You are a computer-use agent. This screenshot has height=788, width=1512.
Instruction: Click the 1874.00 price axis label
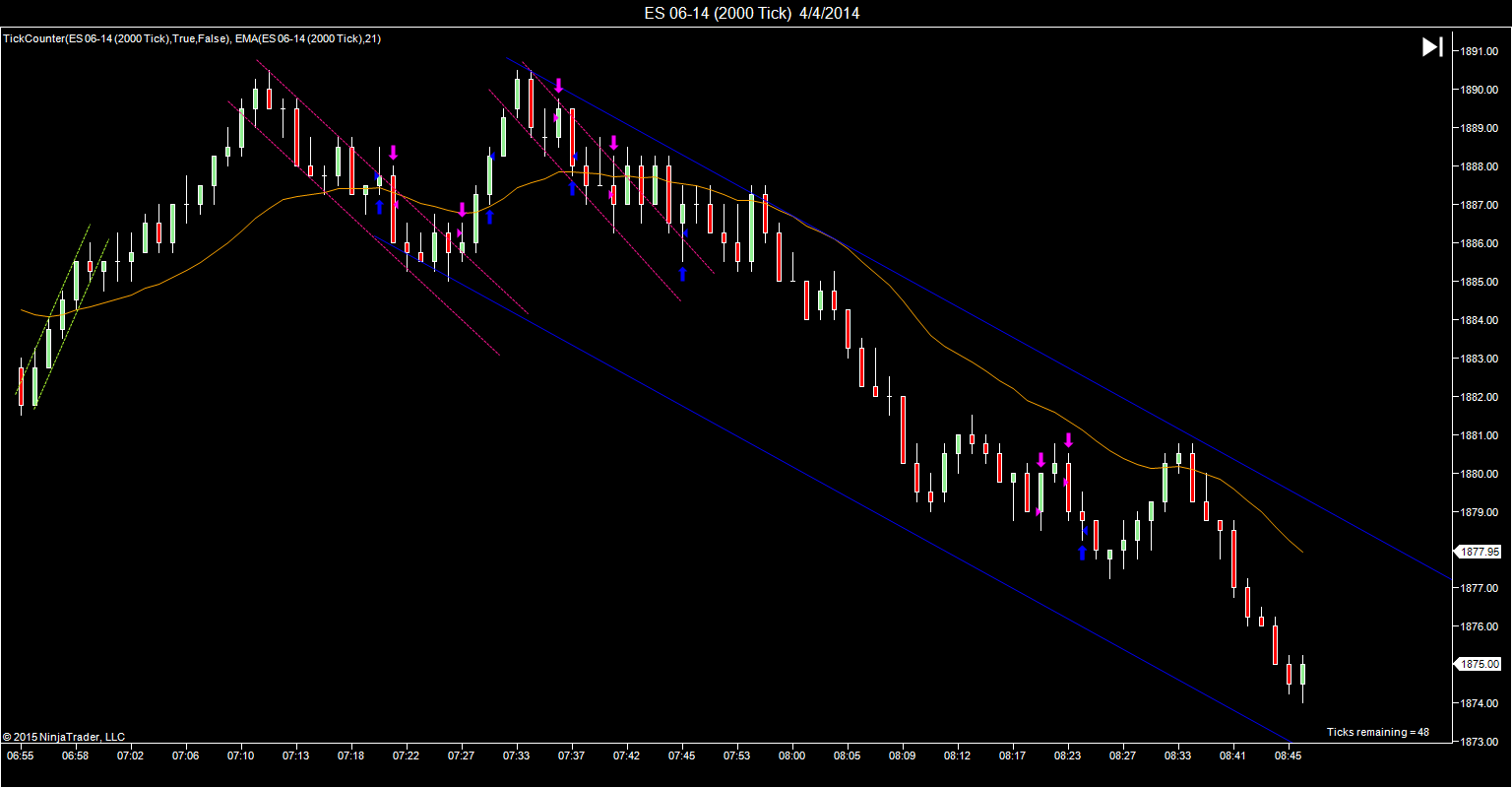(1479, 703)
